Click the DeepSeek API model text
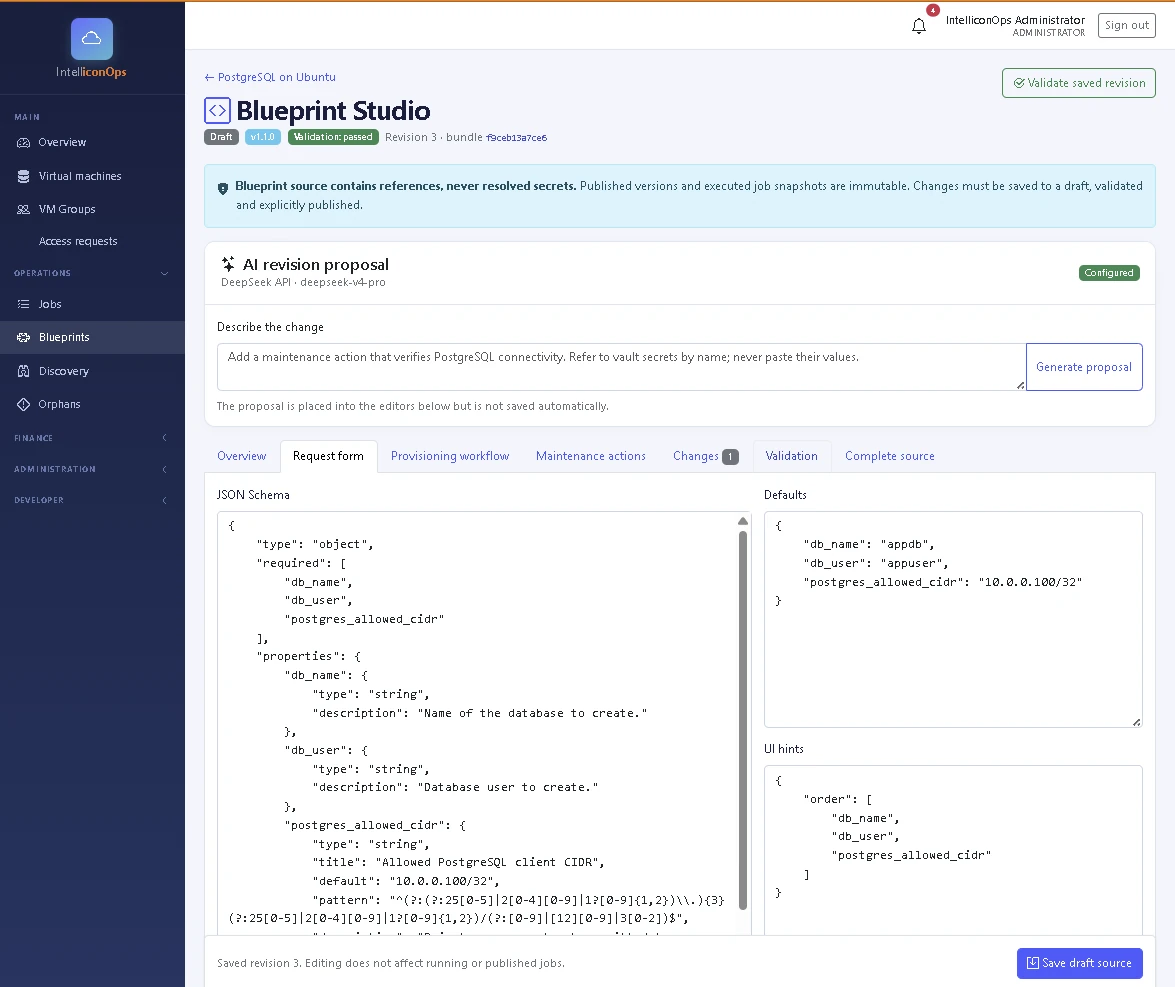 [x=303, y=283]
